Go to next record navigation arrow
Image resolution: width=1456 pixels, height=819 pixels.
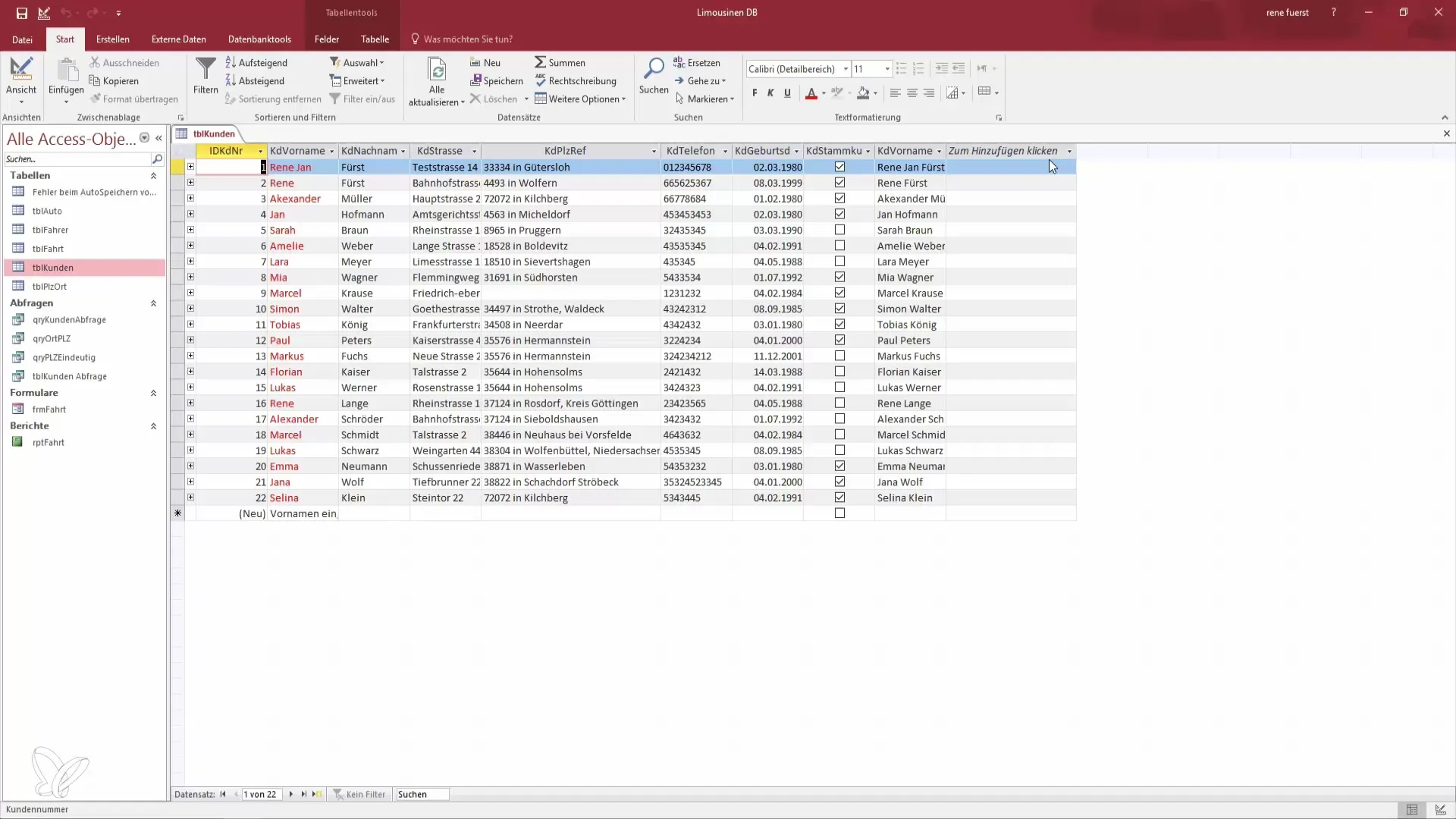coord(291,795)
